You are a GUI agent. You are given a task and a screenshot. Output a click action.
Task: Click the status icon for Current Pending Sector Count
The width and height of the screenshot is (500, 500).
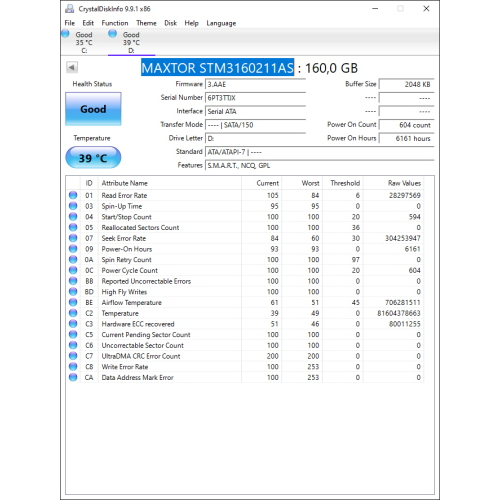point(73,334)
